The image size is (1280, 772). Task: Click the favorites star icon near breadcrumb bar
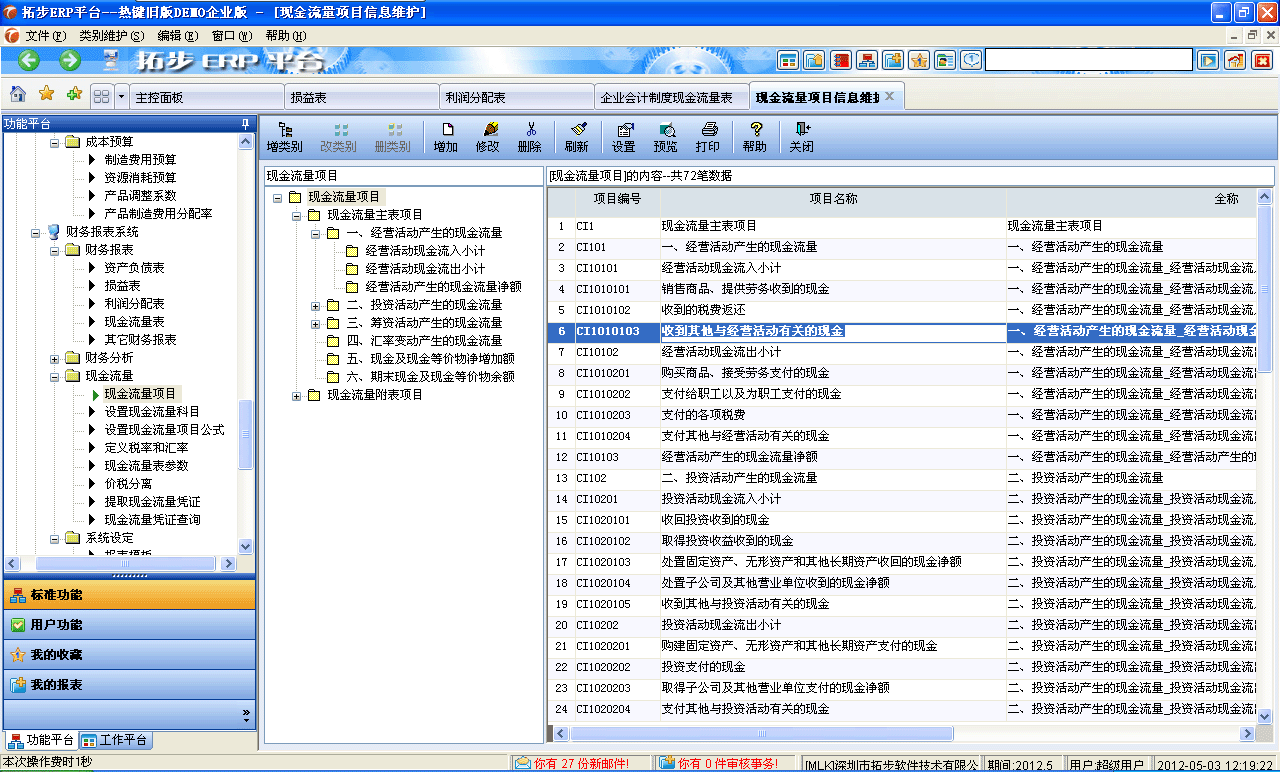(x=45, y=94)
